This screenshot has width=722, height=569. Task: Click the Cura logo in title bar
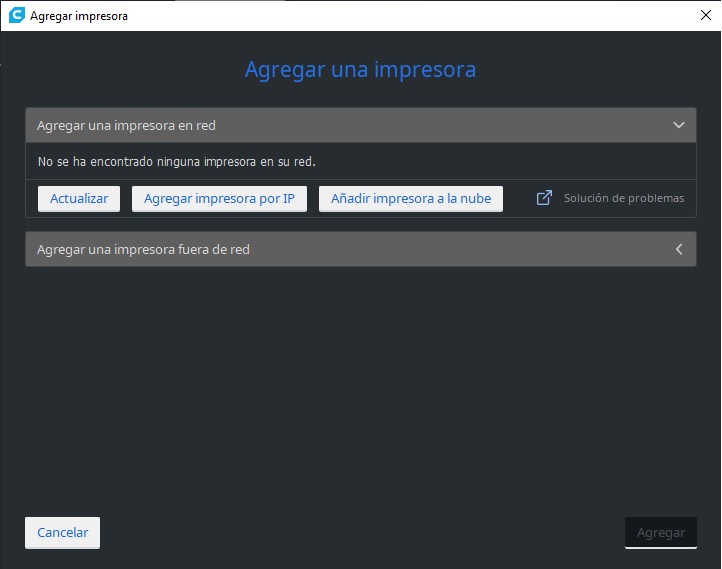(16, 16)
